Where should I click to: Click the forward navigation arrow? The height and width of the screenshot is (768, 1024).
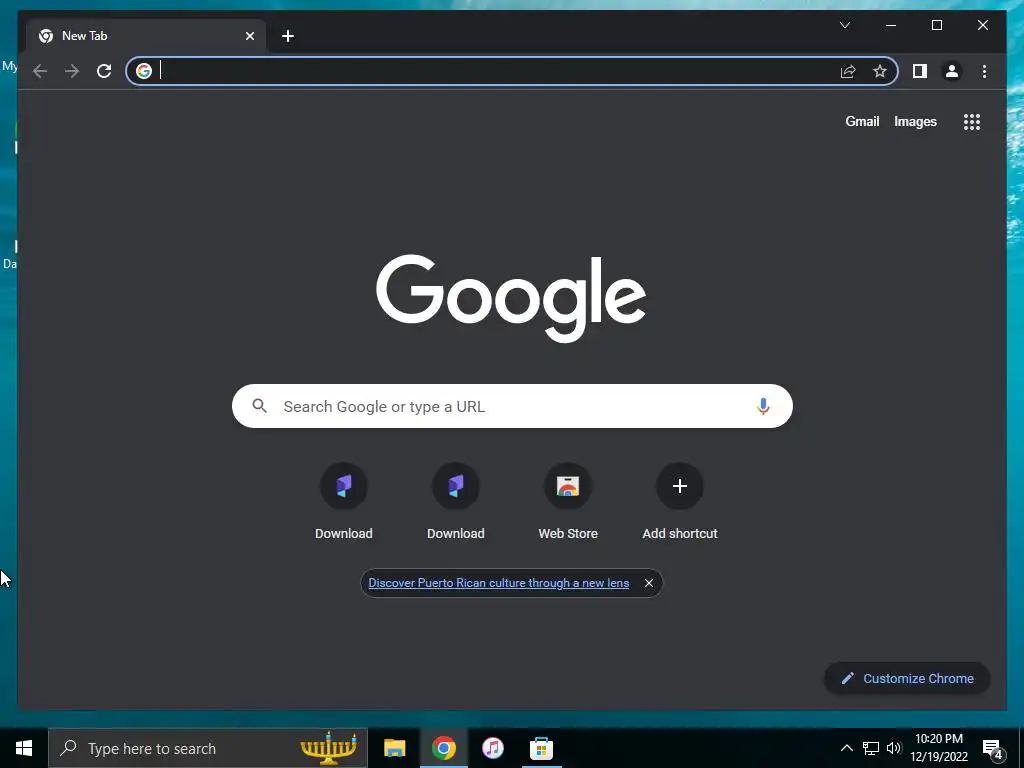[72, 71]
